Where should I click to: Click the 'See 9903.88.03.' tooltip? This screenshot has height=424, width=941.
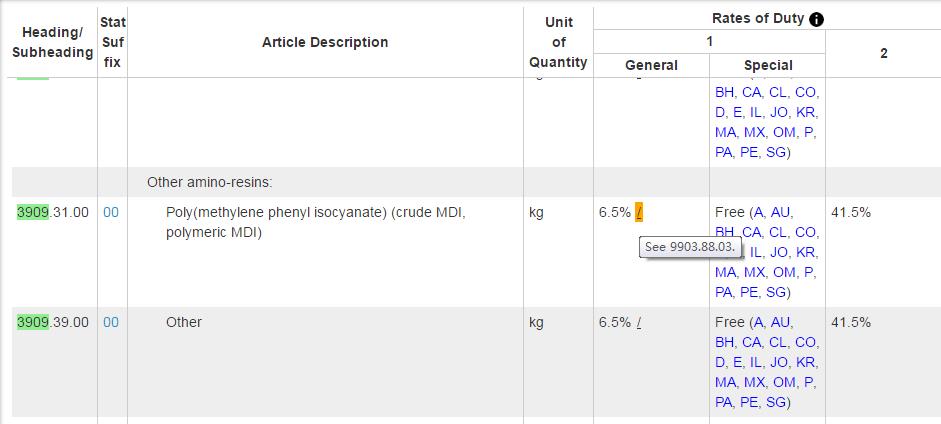(x=690, y=247)
